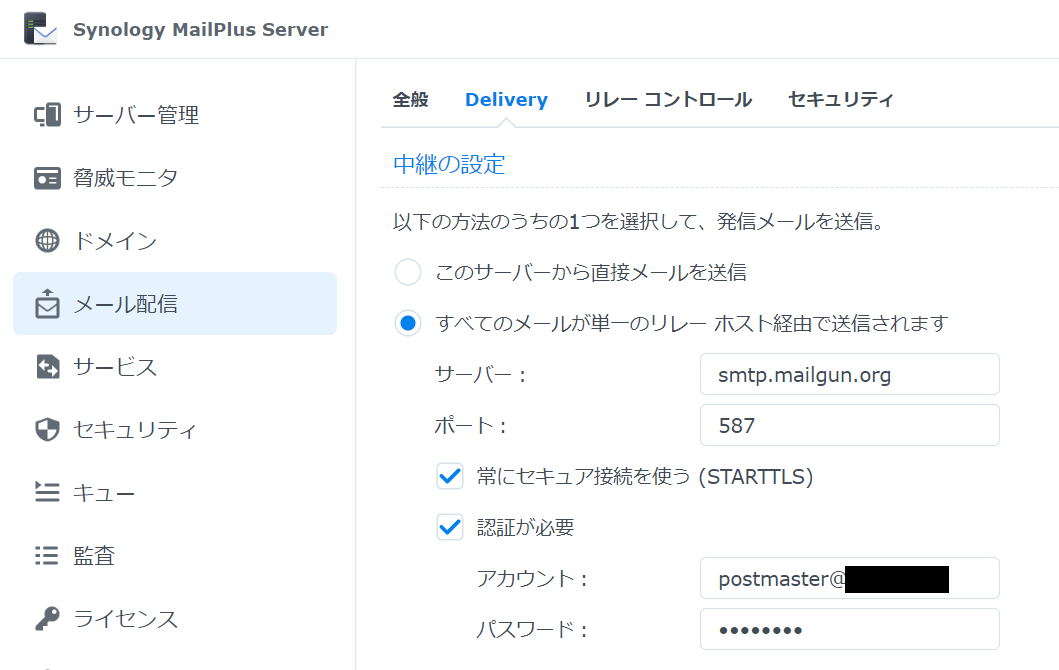Click the サーバー field with smtp.mailgun.org

click(850, 374)
